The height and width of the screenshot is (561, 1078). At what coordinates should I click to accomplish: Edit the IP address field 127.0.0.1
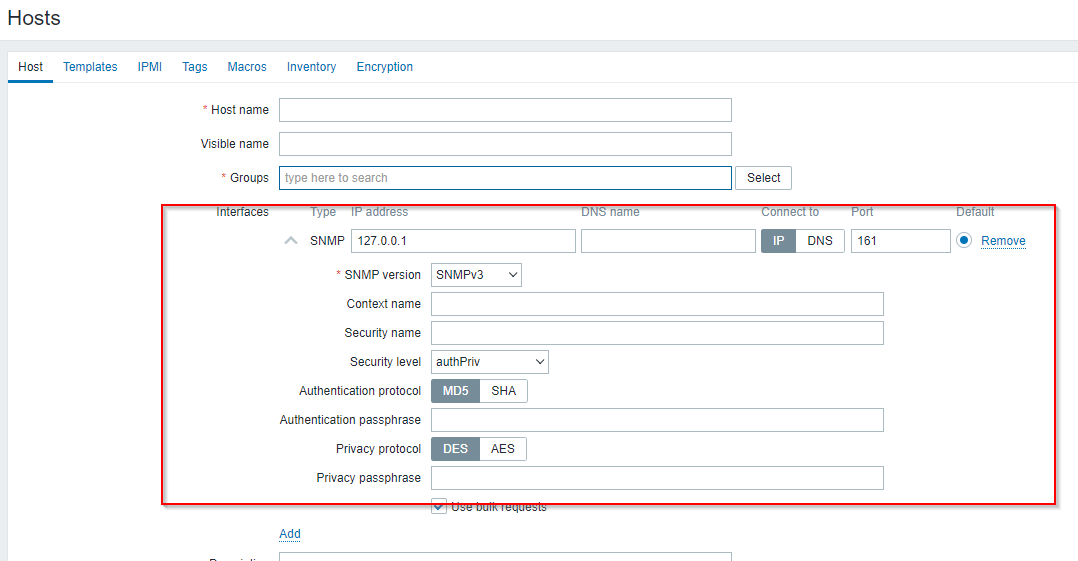[x=463, y=241]
